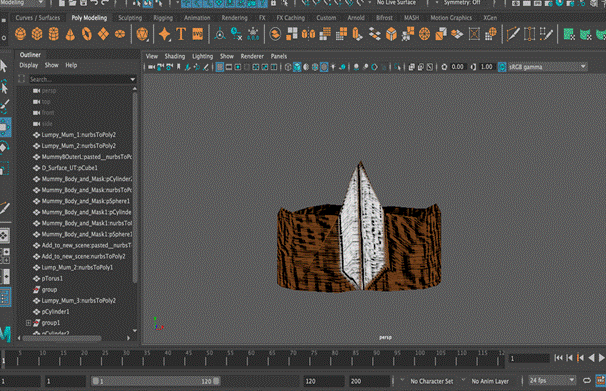The width and height of the screenshot is (606, 391).
Task: Toggle the playback loop button next to 24 fps
Action: pos(587,381)
